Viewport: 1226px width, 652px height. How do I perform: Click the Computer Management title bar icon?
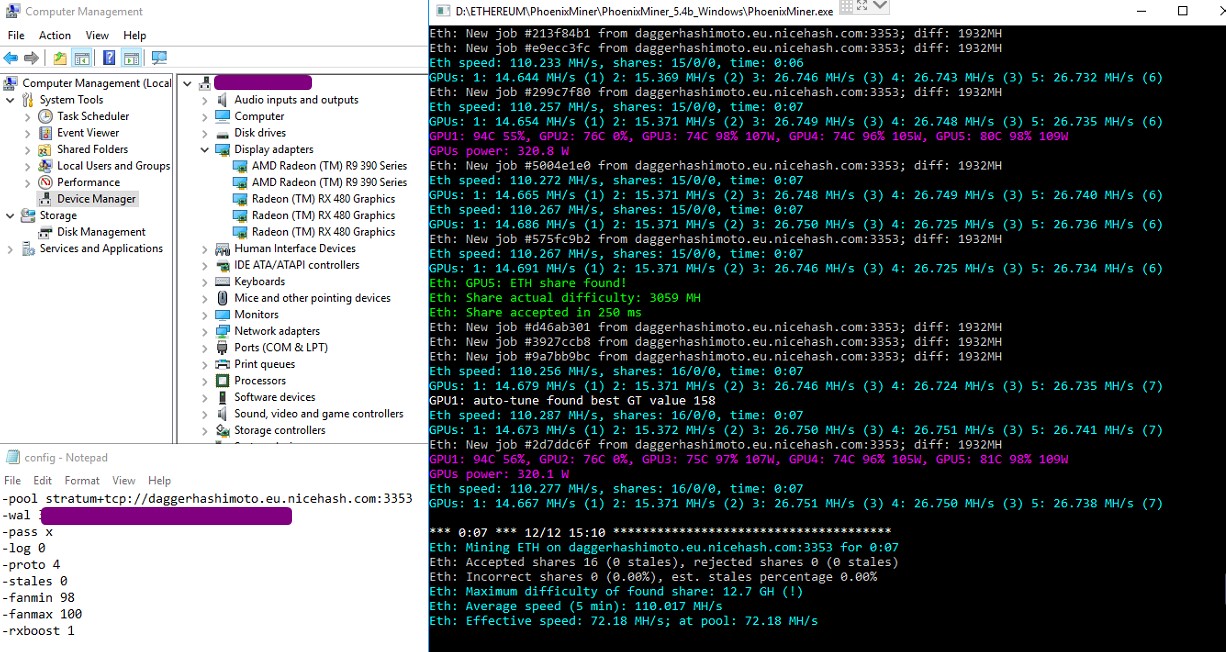pyautogui.click(x=13, y=11)
